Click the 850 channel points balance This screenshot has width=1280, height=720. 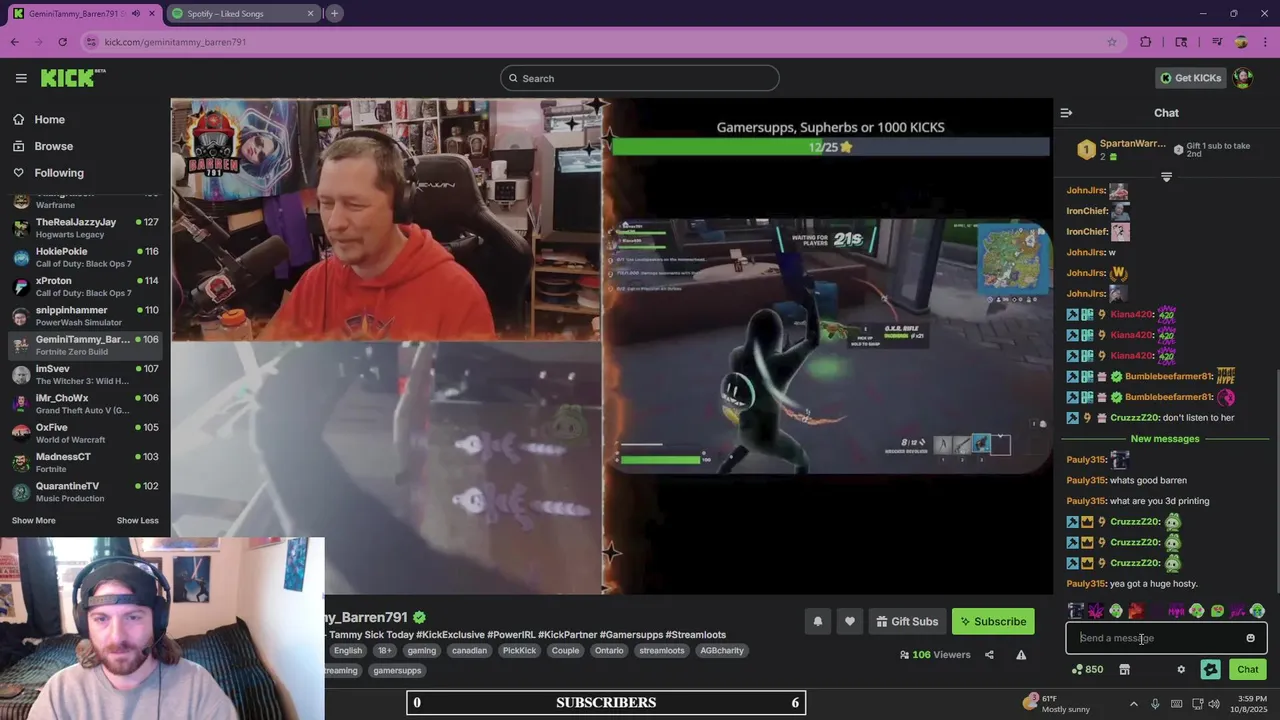pyautogui.click(x=1087, y=669)
